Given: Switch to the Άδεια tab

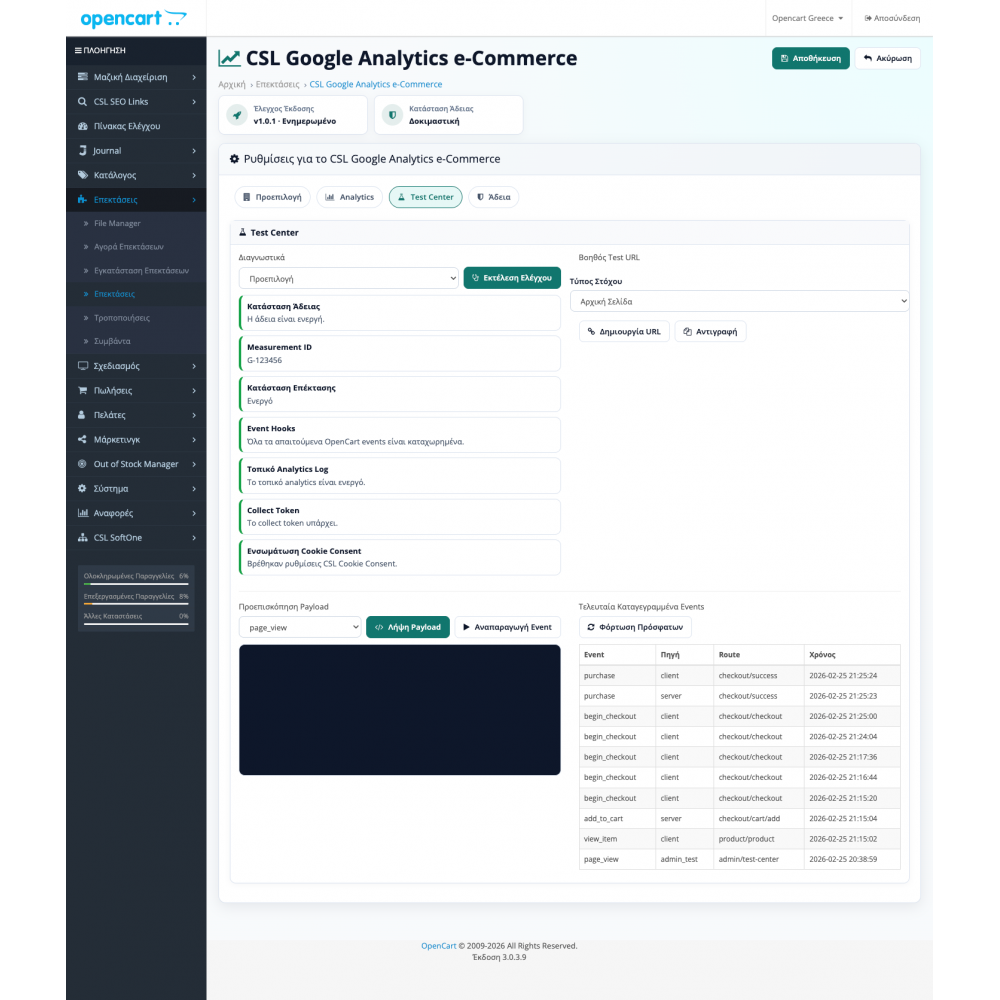Looking at the screenshot, I should coord(494,197).
